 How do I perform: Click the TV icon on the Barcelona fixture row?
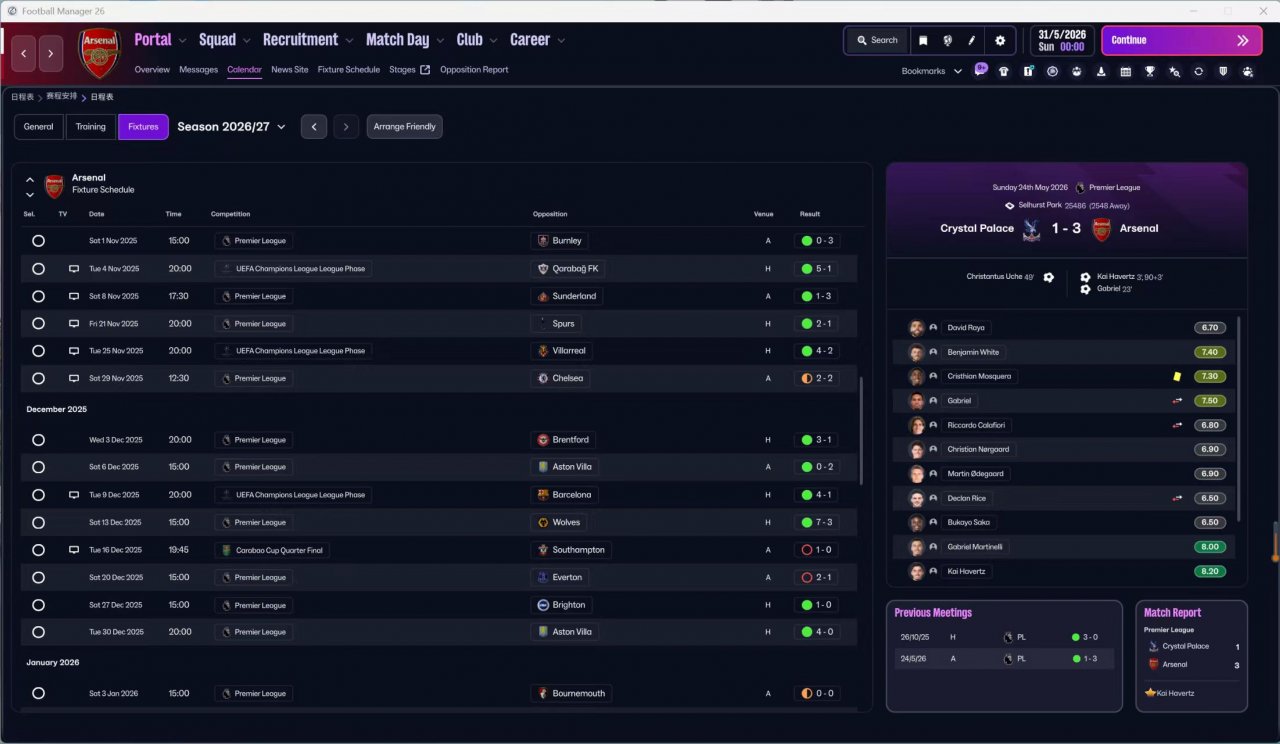73,495
